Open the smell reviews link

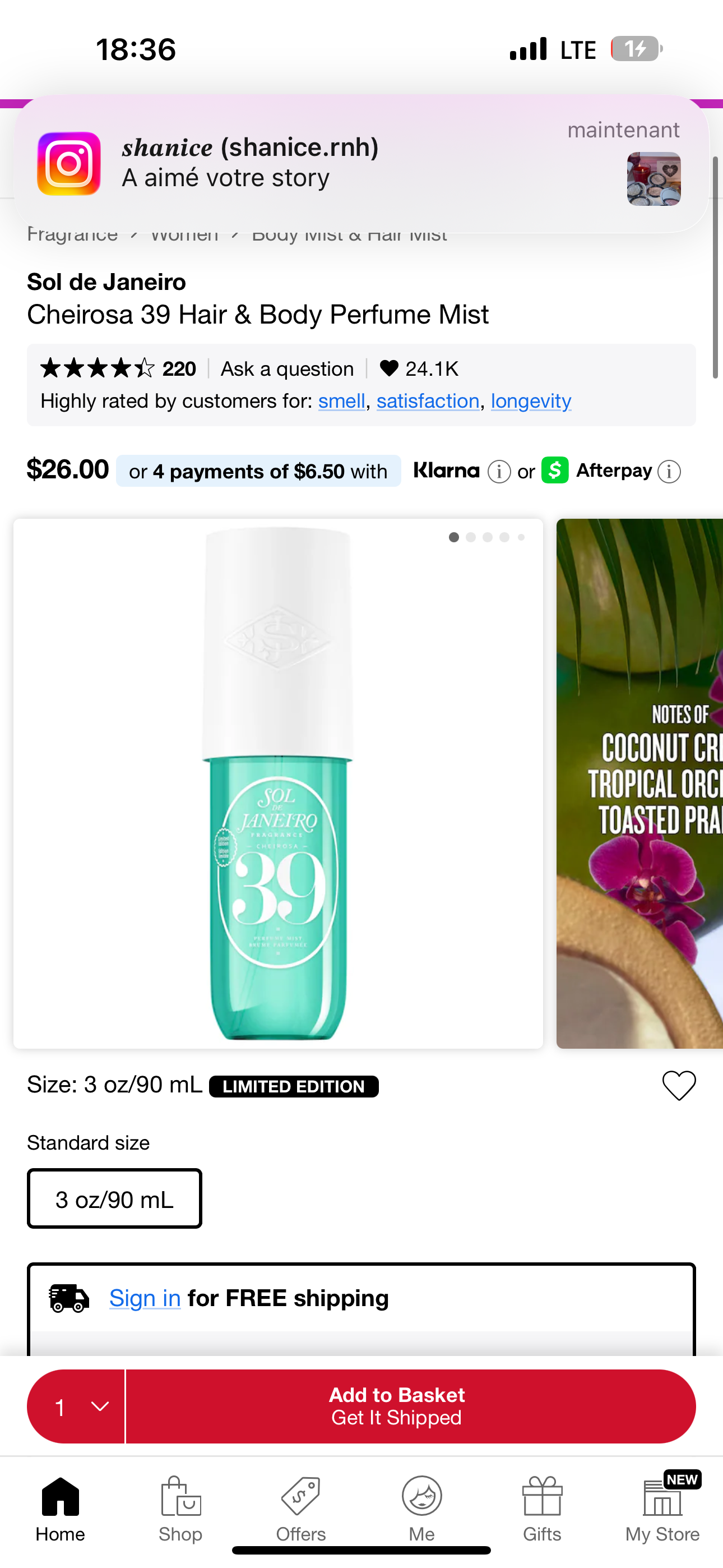click(342, 400)
